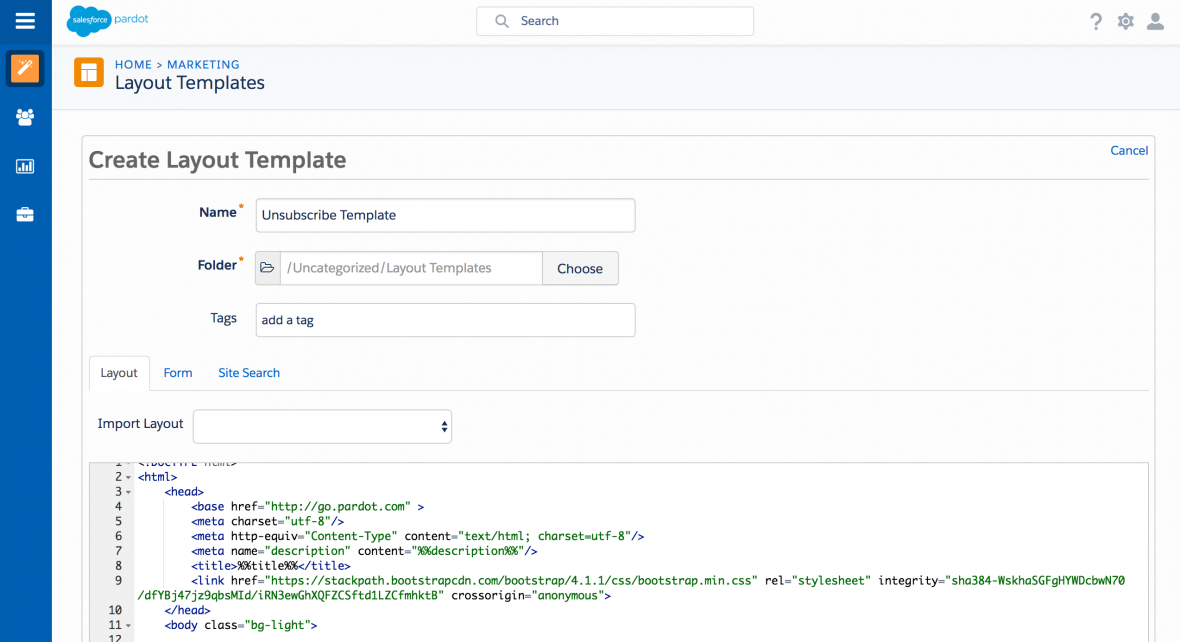Open the hamburger navigation menu
Image resolution: width=1180 pixels, height=642 pixels.
pos(25,21)
